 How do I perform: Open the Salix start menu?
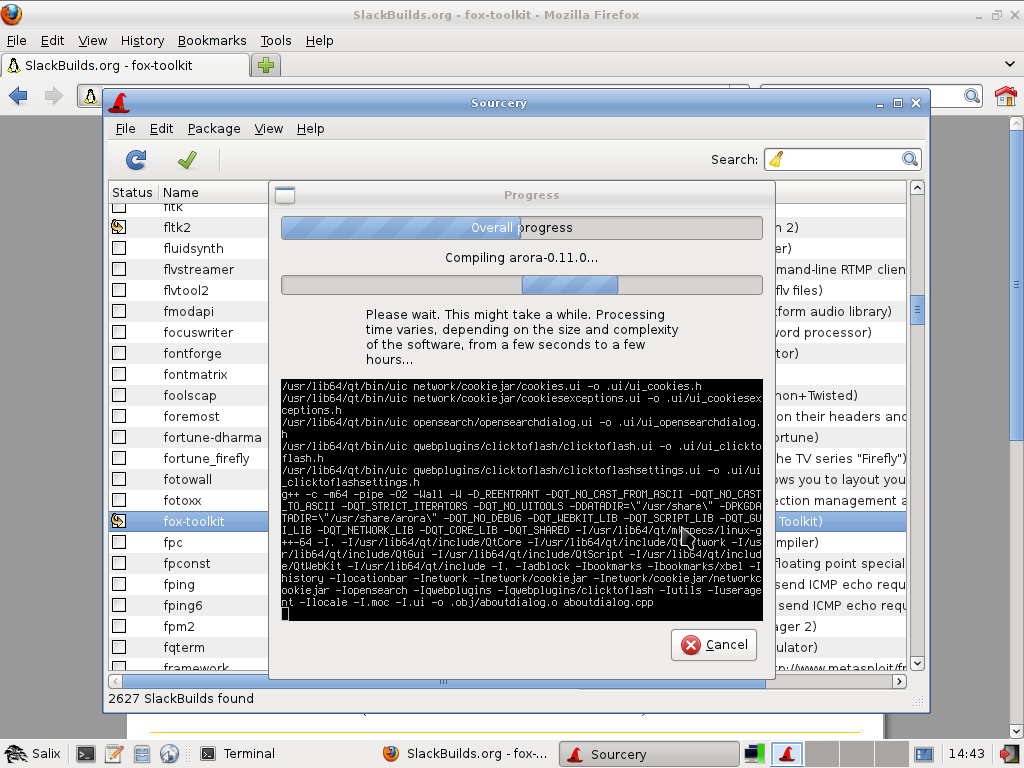32,754
